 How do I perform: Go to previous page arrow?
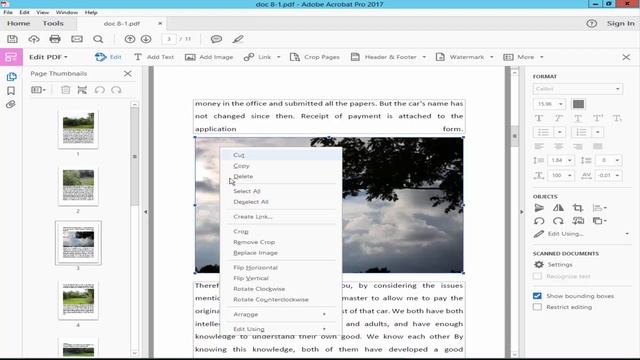tap(130, 39)
